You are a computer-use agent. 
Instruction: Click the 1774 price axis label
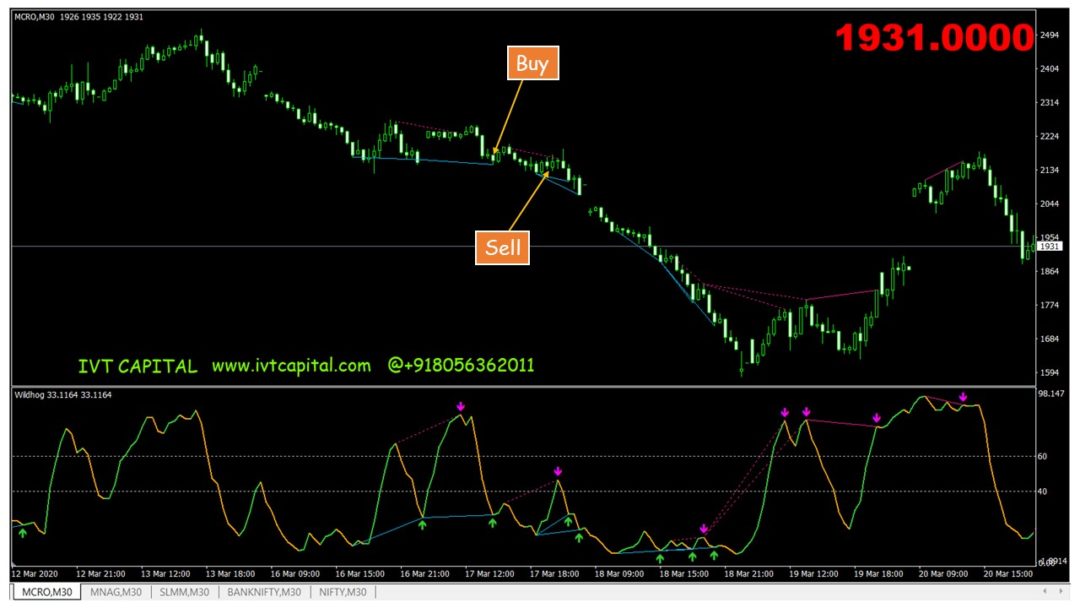pos(1050,305)
